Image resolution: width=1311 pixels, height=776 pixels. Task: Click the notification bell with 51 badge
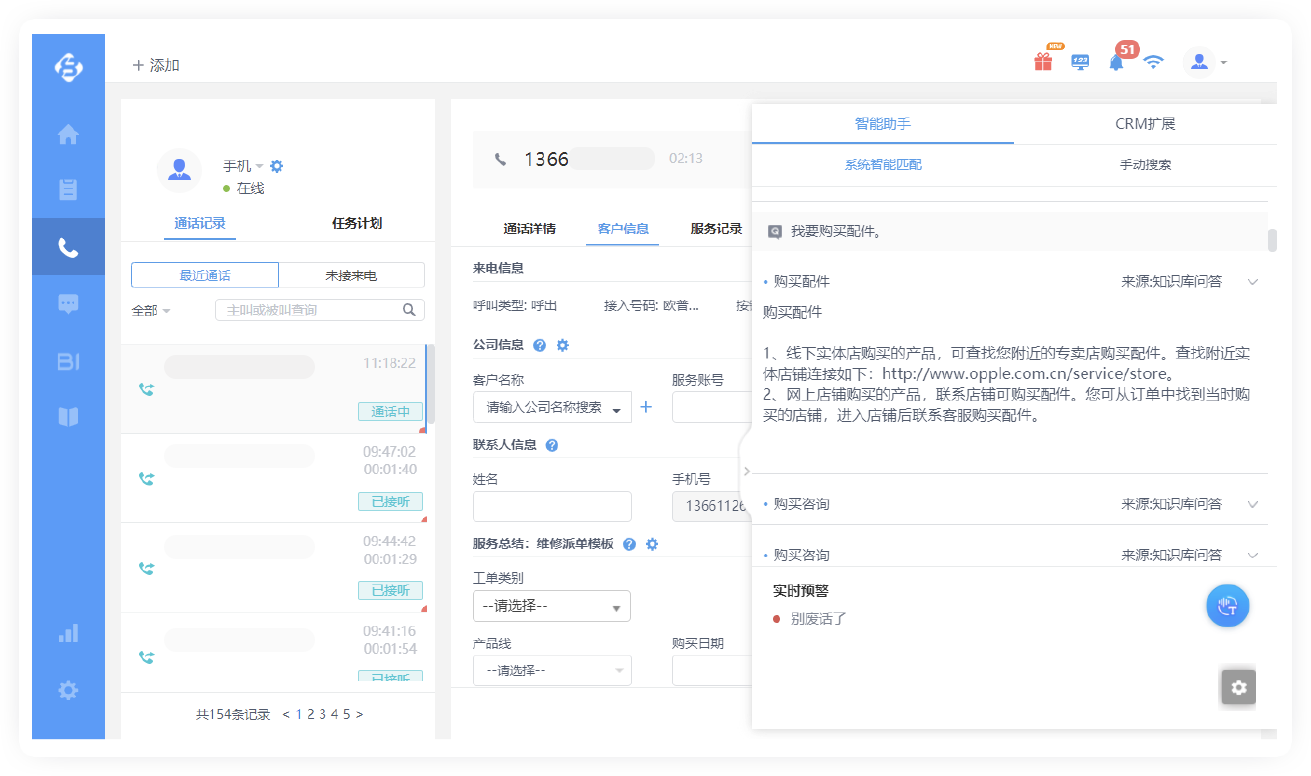[x=1116, y=62]
